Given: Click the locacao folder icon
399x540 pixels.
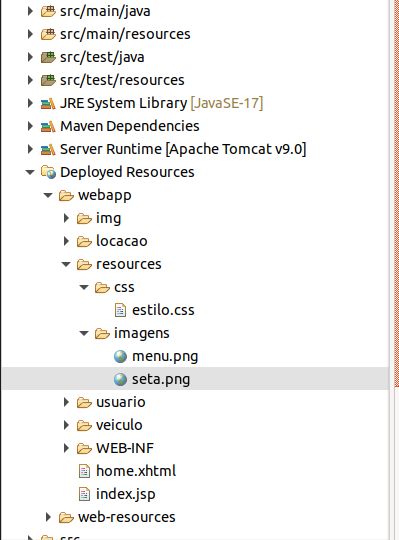Looking at the screenshot, I should (x=84, y=241).
